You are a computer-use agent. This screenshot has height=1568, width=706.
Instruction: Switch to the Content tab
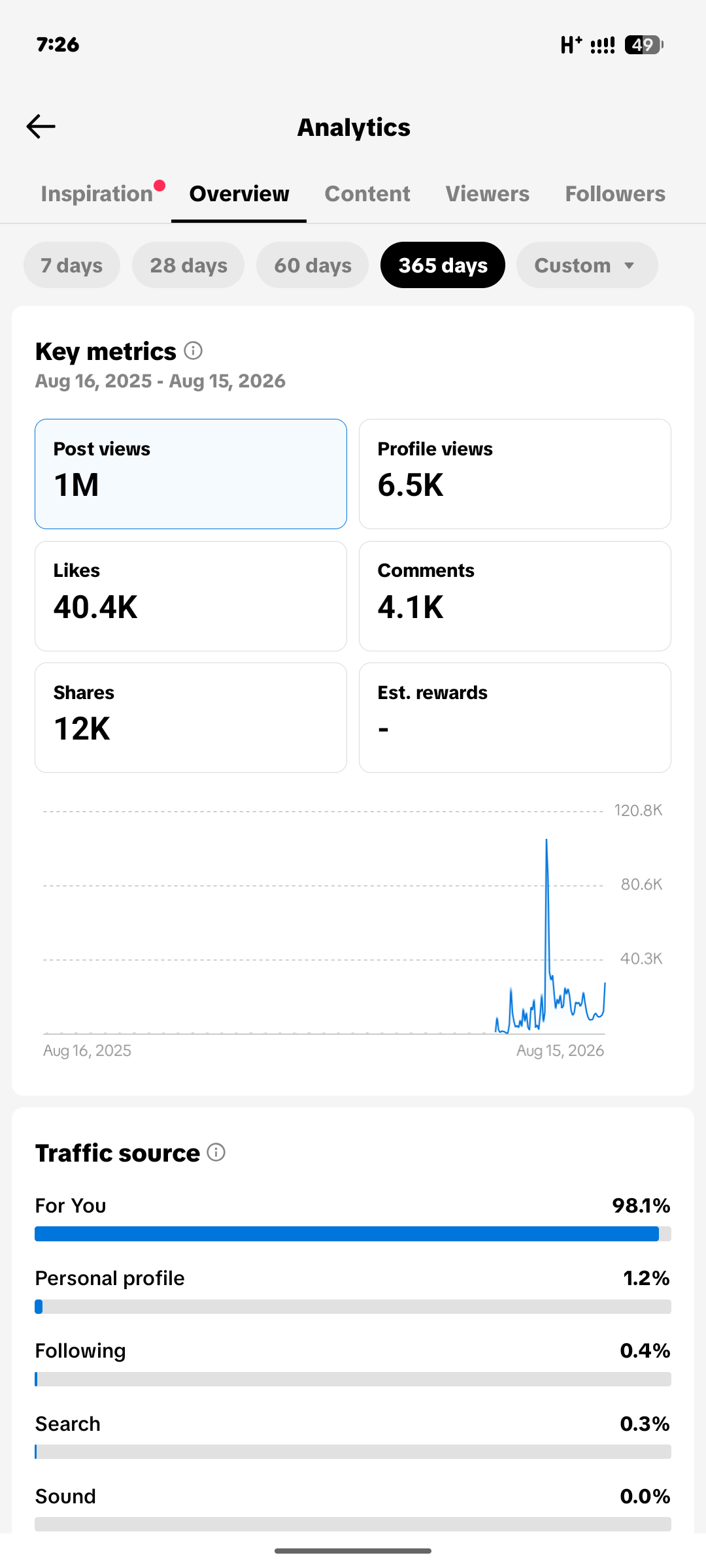[367, 194]
